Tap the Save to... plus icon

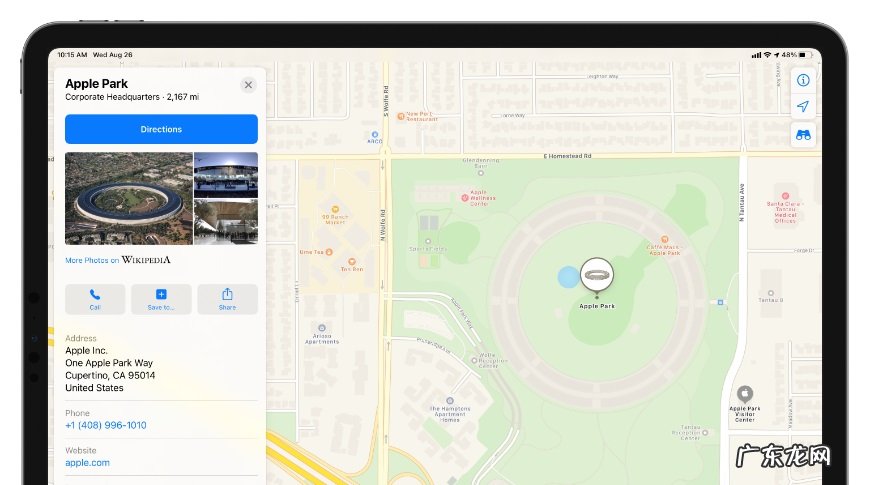(161, 299)
